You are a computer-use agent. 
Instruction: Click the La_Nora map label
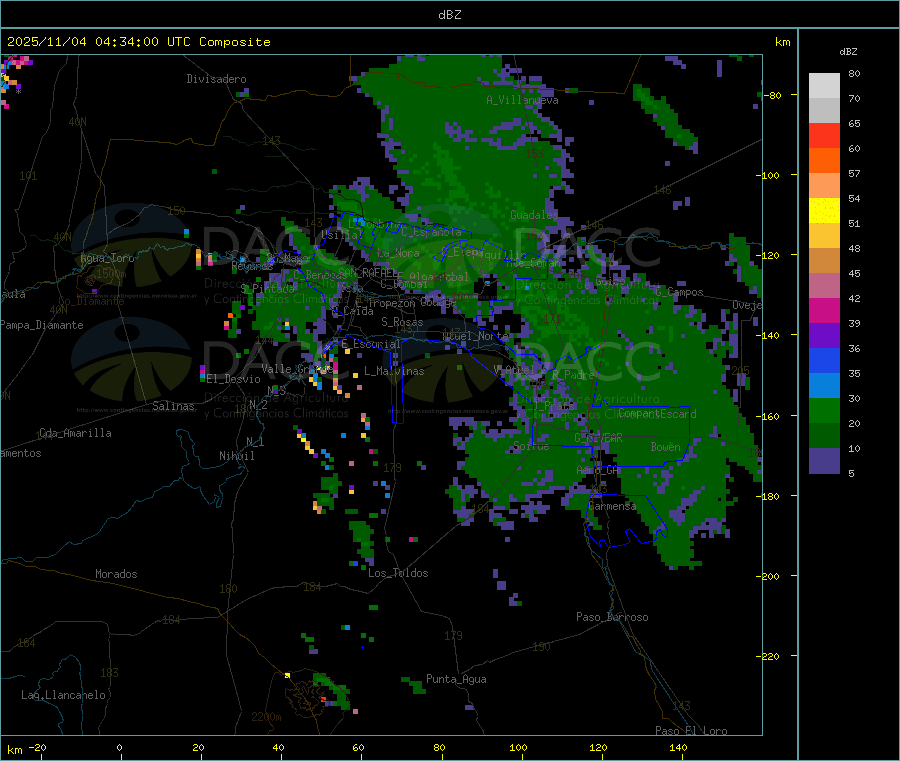(398, 254)
